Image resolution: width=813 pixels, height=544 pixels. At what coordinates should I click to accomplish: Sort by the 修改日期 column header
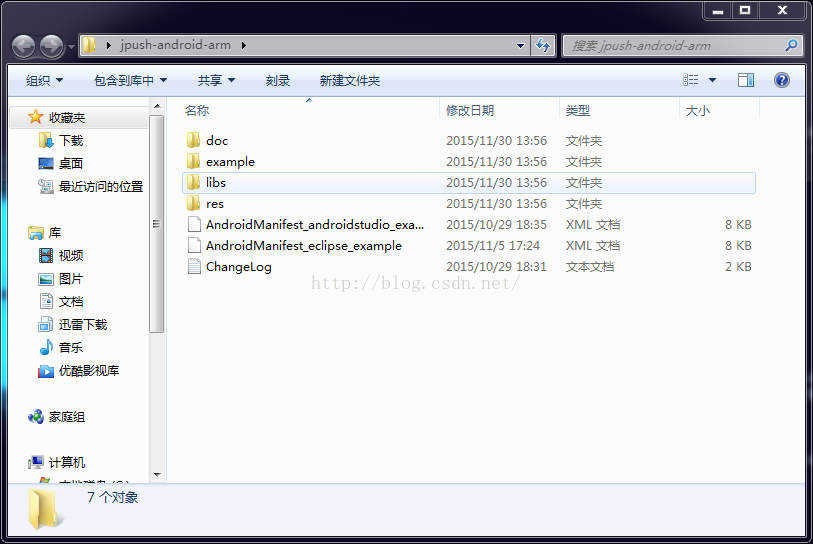tap(470, 110)
